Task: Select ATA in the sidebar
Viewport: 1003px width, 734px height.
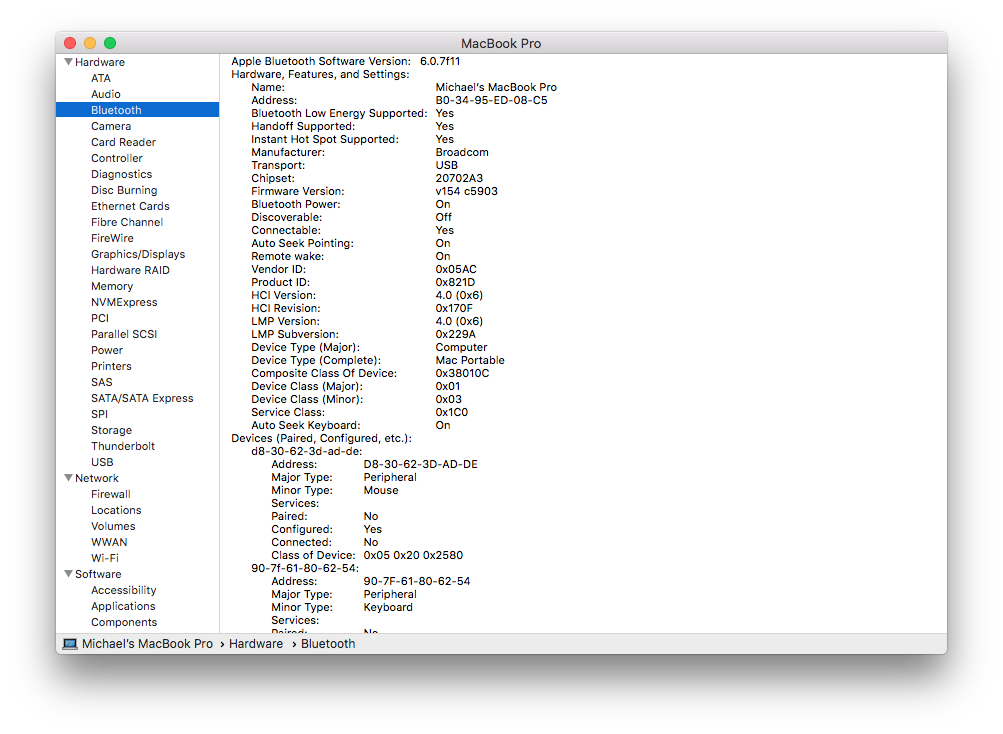Action: tap(101, 78)
